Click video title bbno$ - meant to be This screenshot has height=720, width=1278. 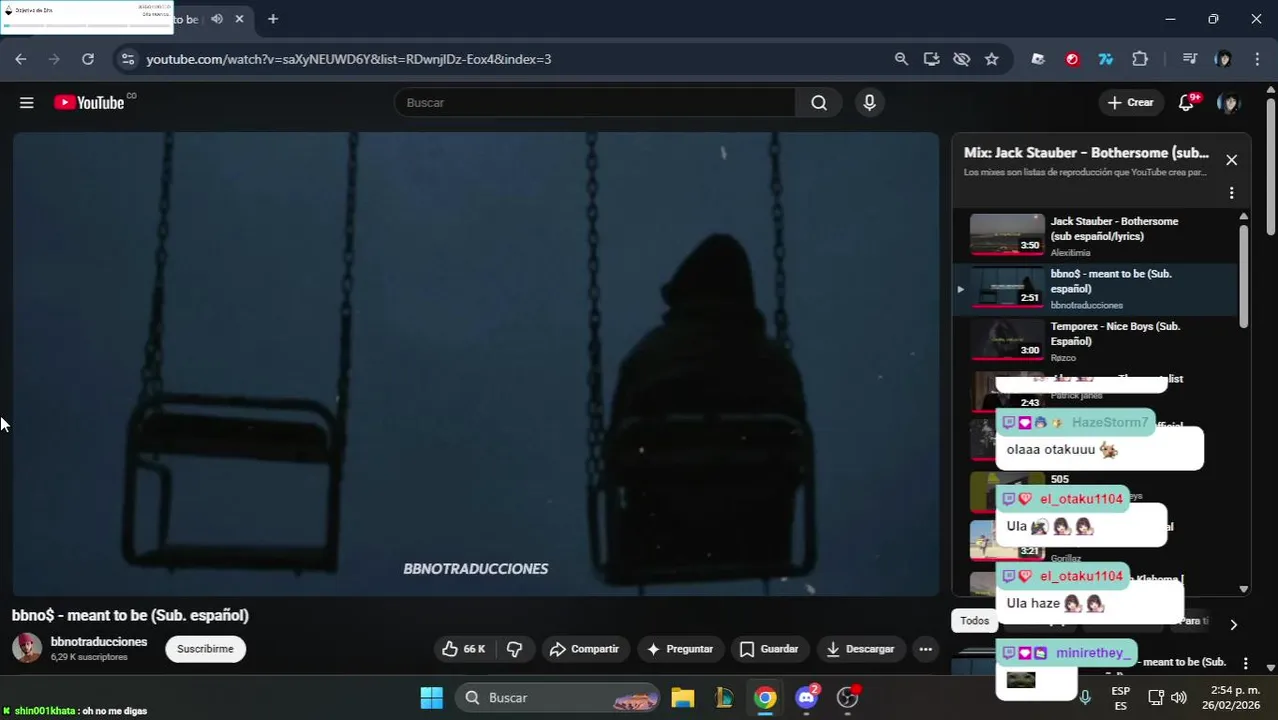click(x=130, y=615)
